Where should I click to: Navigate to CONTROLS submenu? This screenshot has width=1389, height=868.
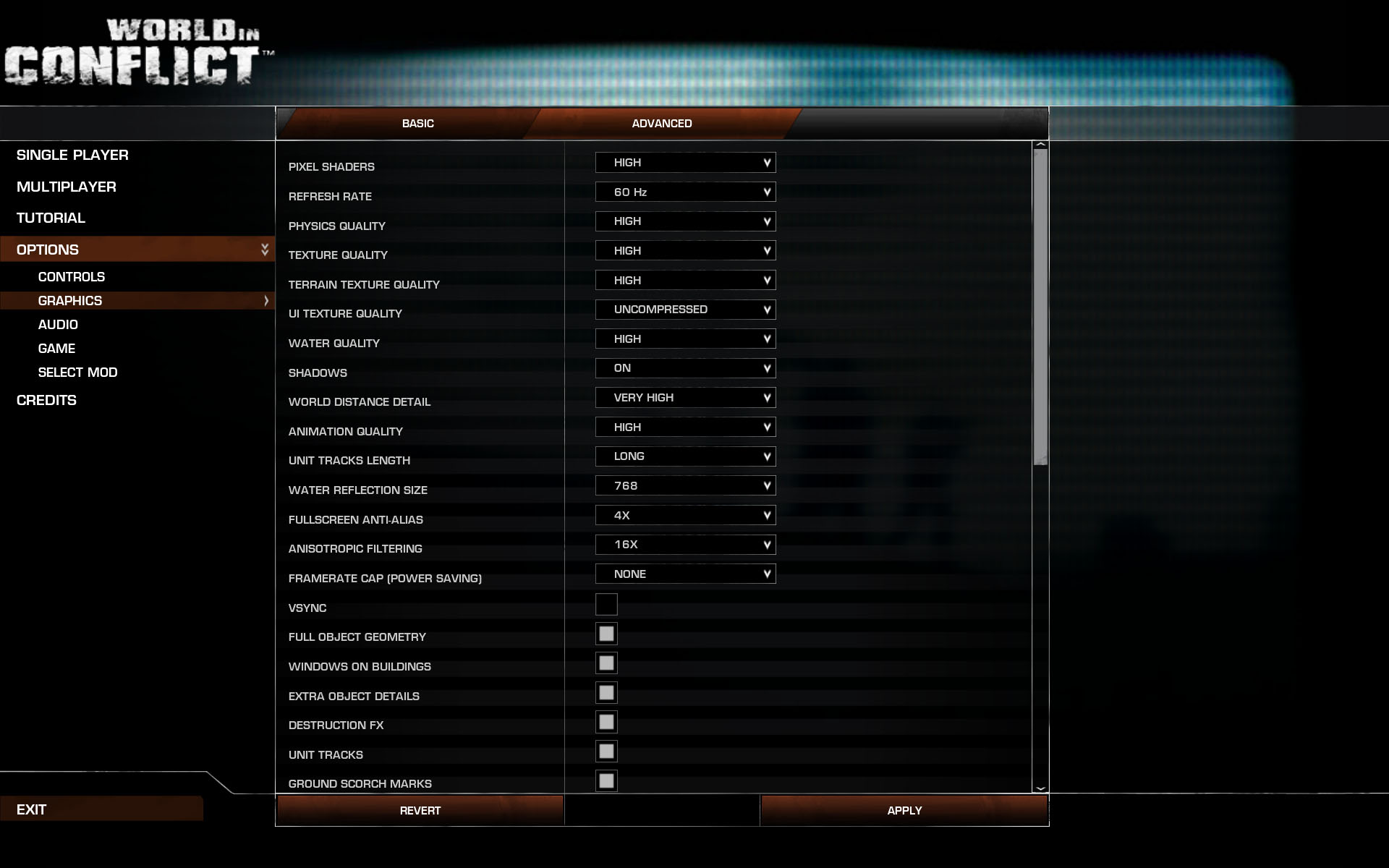(x=72, y=276)
